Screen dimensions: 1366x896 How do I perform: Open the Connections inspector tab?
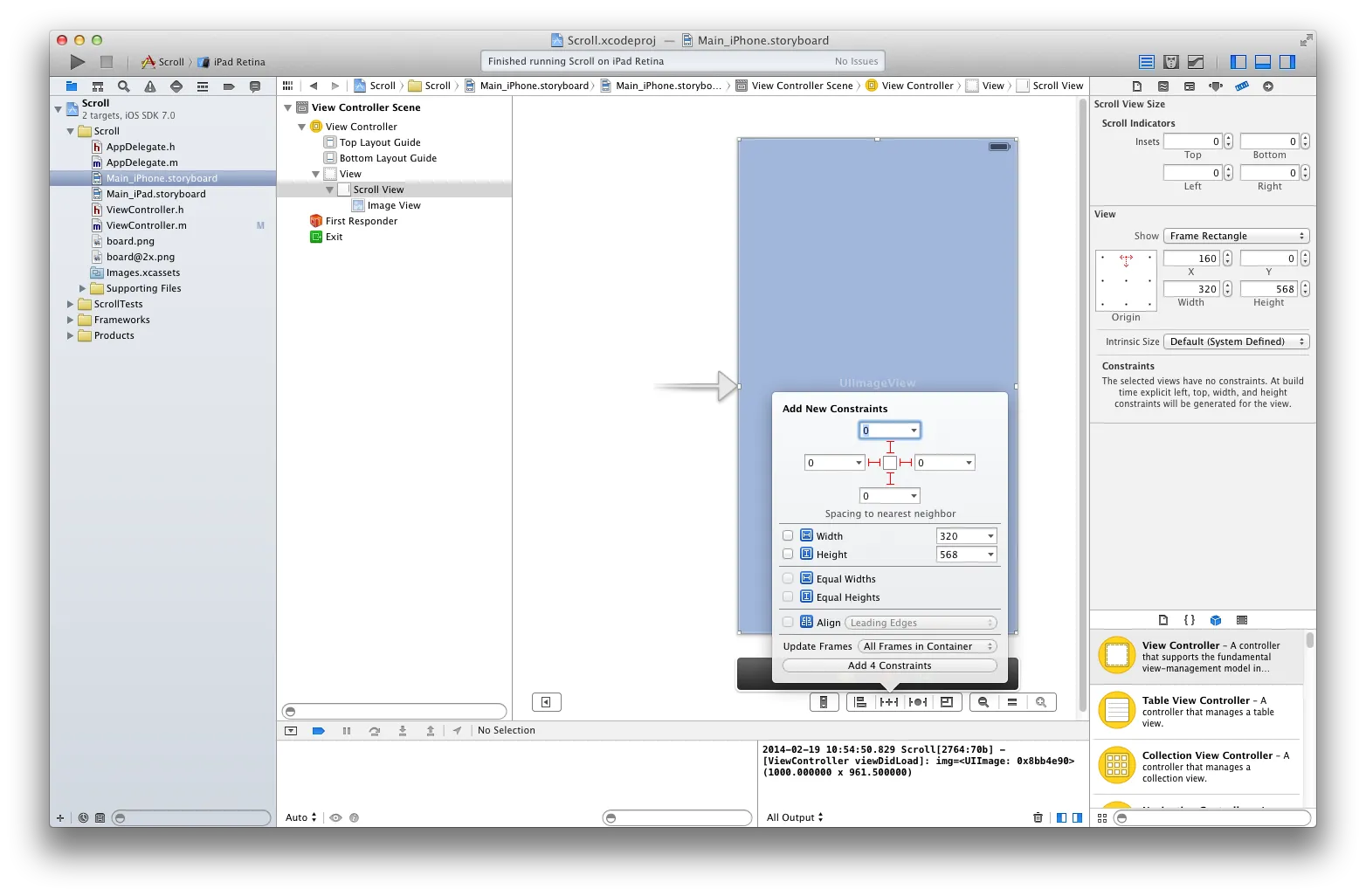point(1268,86)
